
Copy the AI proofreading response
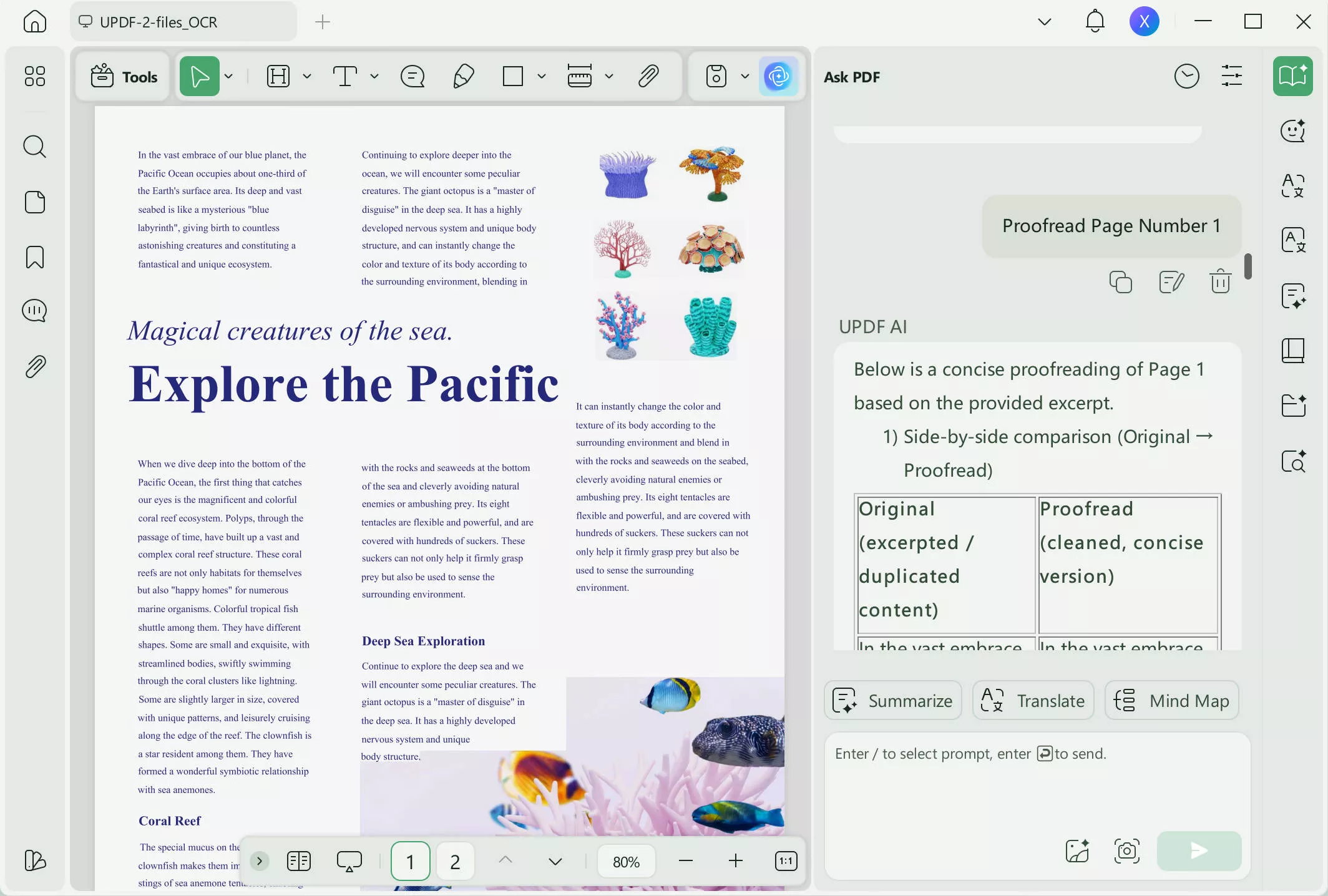1120,281
